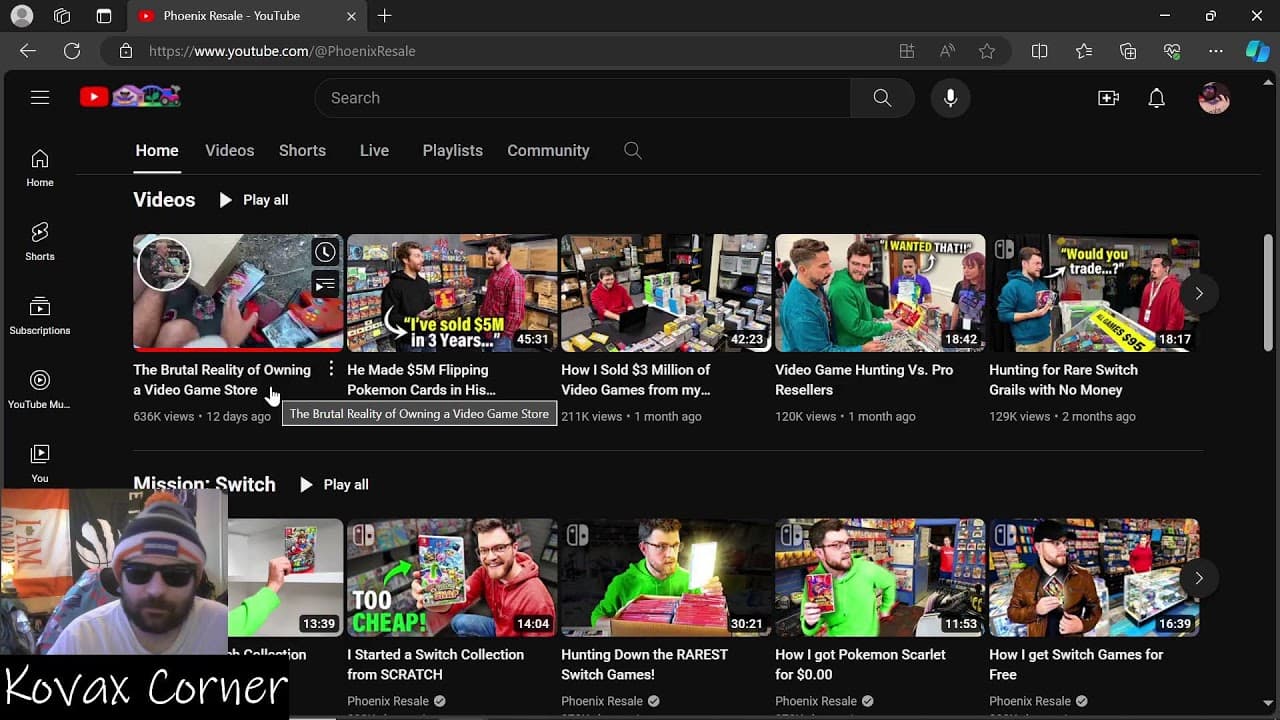Play all in the Mission: Switch section
The image size is (1280, 720).
pyautogui.click(x=334, y=484)
